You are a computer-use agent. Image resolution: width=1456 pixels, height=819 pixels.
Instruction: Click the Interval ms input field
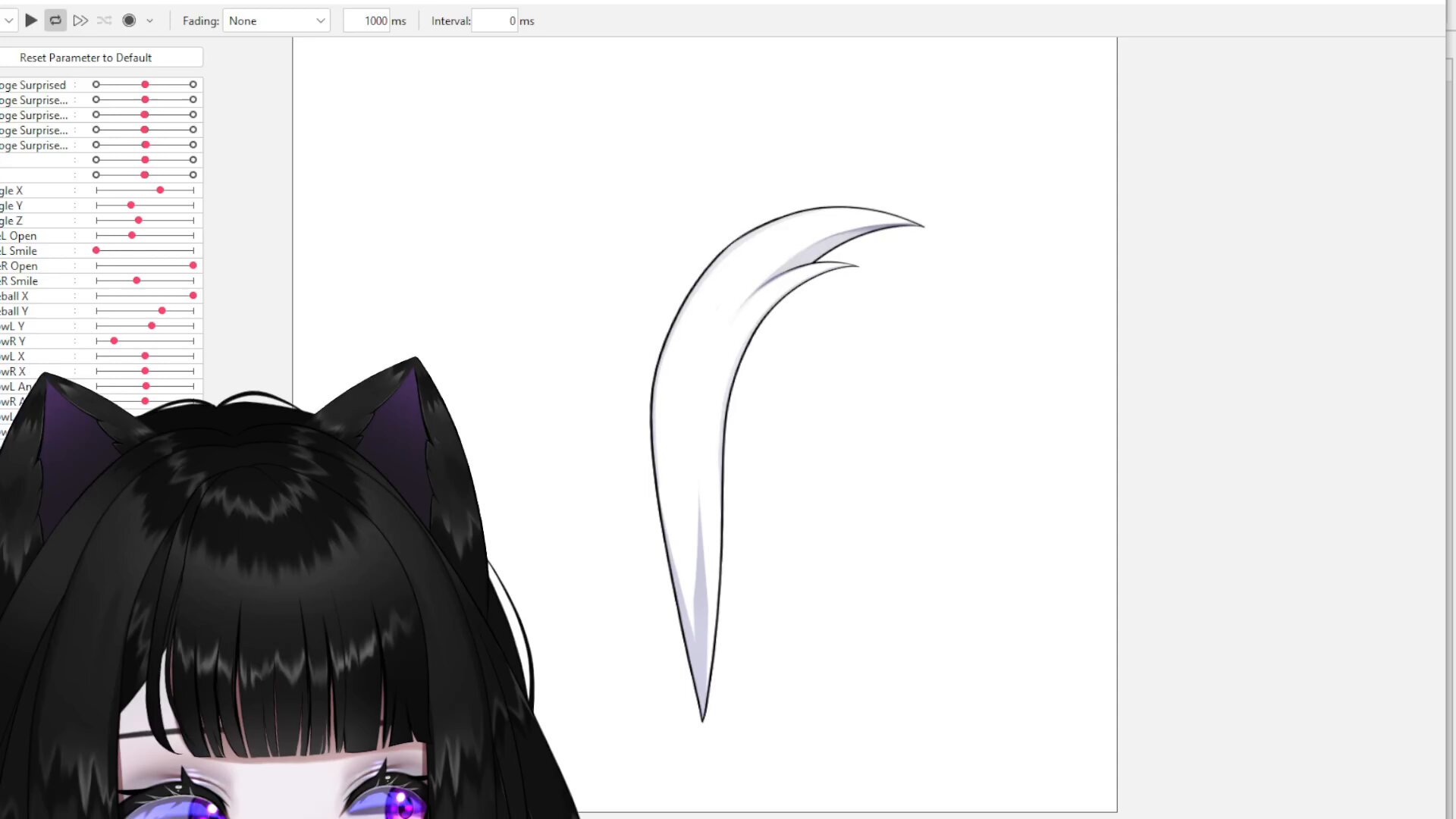click(494, 20)
